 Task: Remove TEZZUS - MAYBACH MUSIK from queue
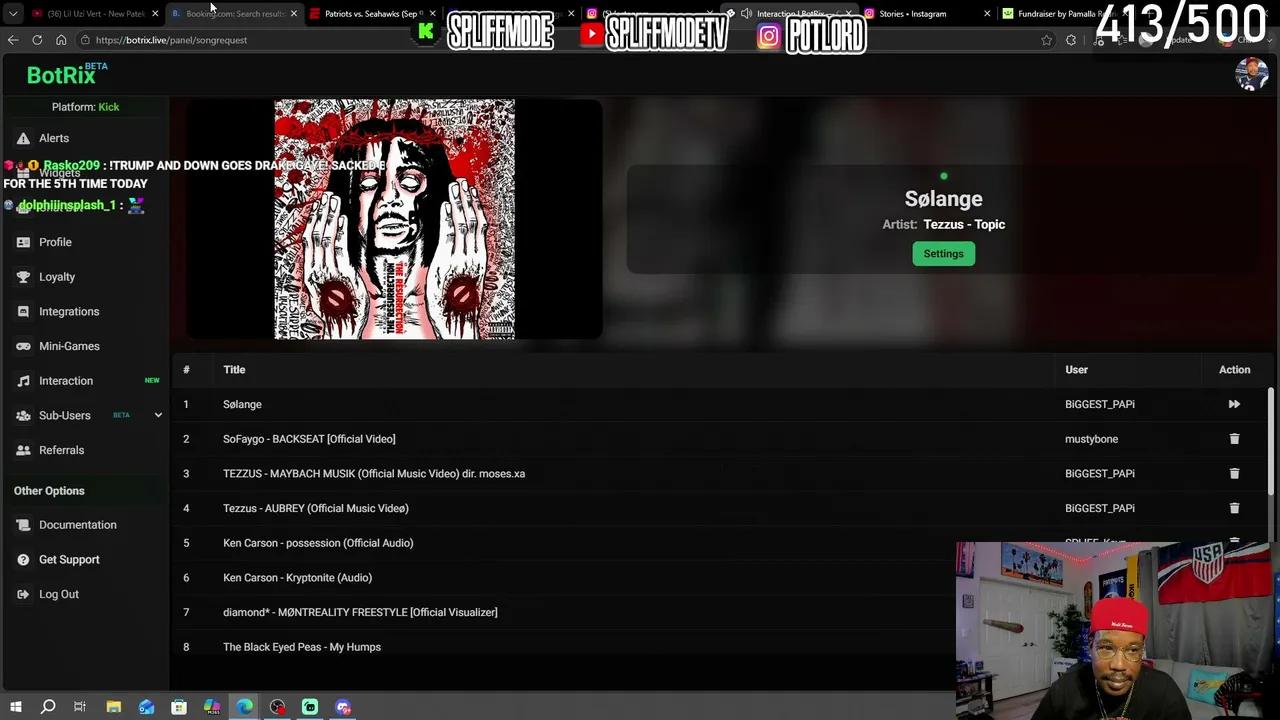click(x=1234, y=474)
